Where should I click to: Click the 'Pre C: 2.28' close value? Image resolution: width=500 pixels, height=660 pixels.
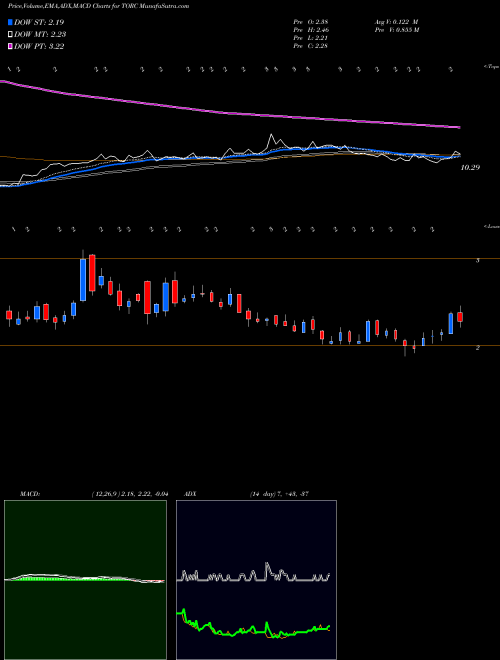point(311,46)
